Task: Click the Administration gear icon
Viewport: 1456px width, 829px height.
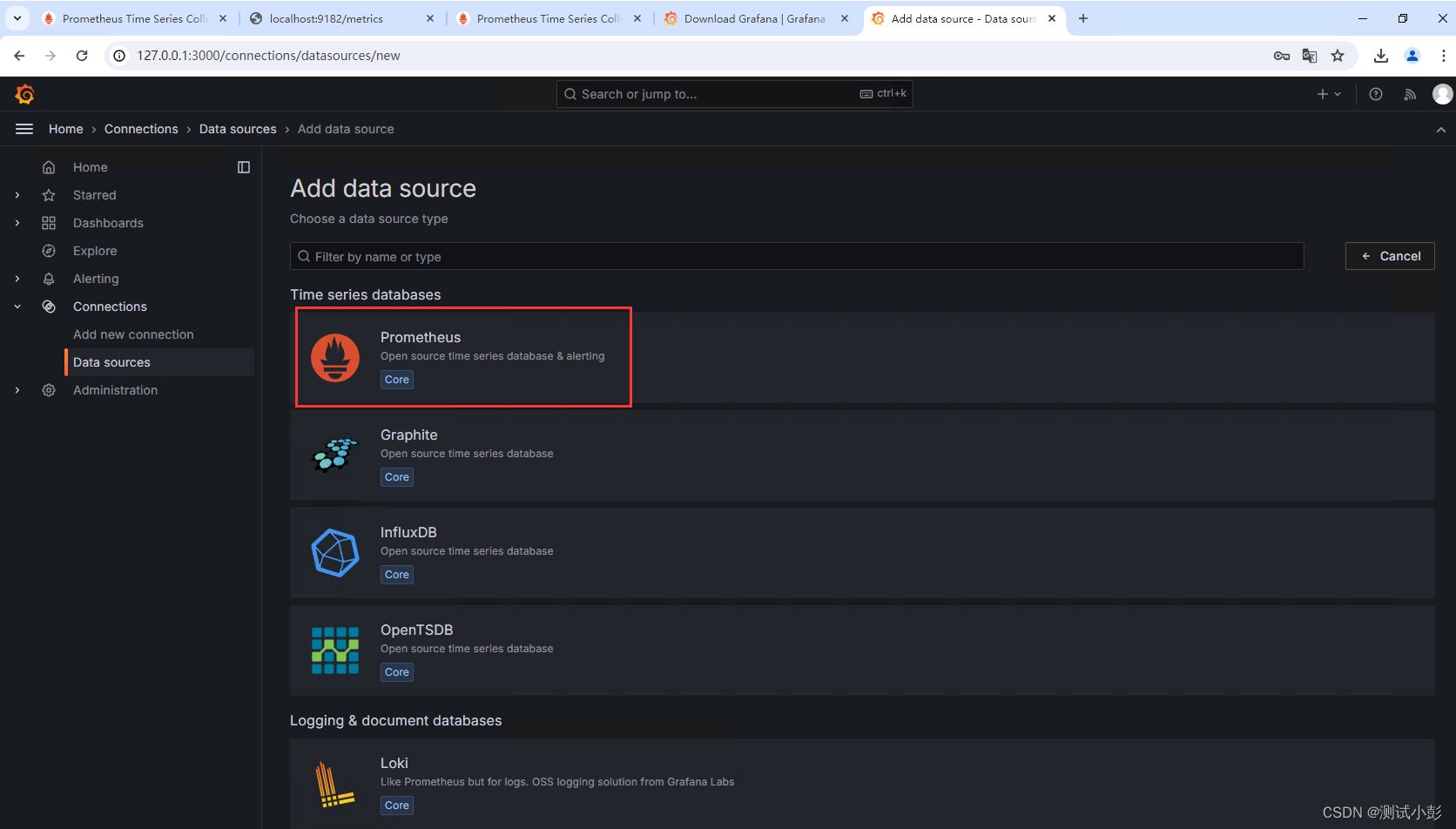Action: click(x=49, y=390)
